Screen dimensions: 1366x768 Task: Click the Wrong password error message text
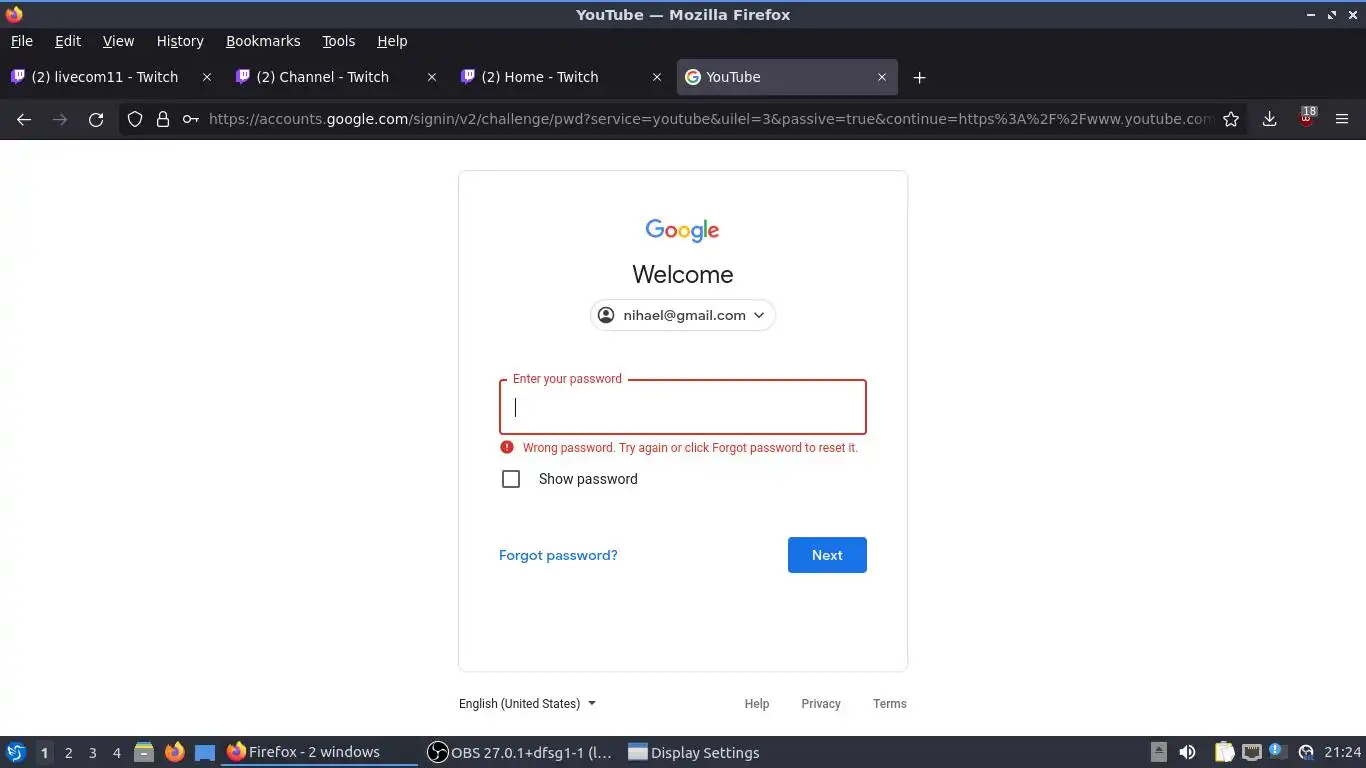(x=690, y=448)
